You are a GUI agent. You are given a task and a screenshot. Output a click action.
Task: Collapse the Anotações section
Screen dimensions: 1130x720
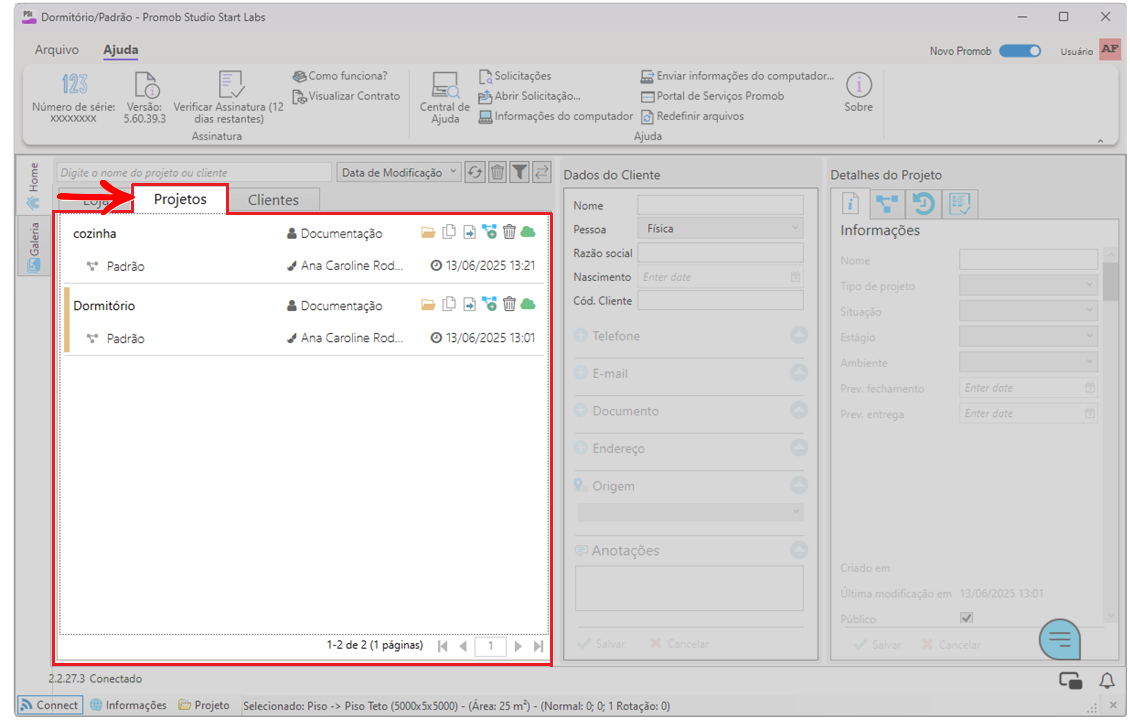798,550
